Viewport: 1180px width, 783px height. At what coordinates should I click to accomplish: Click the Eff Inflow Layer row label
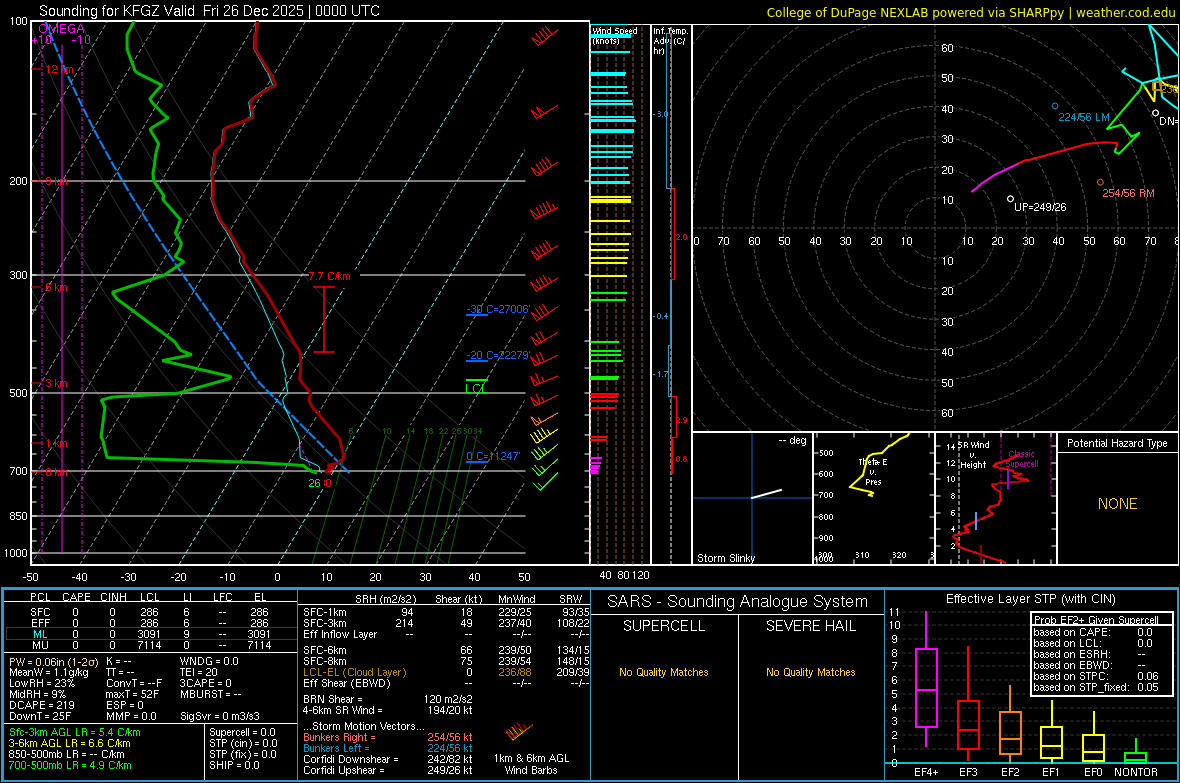coord(339,634)
